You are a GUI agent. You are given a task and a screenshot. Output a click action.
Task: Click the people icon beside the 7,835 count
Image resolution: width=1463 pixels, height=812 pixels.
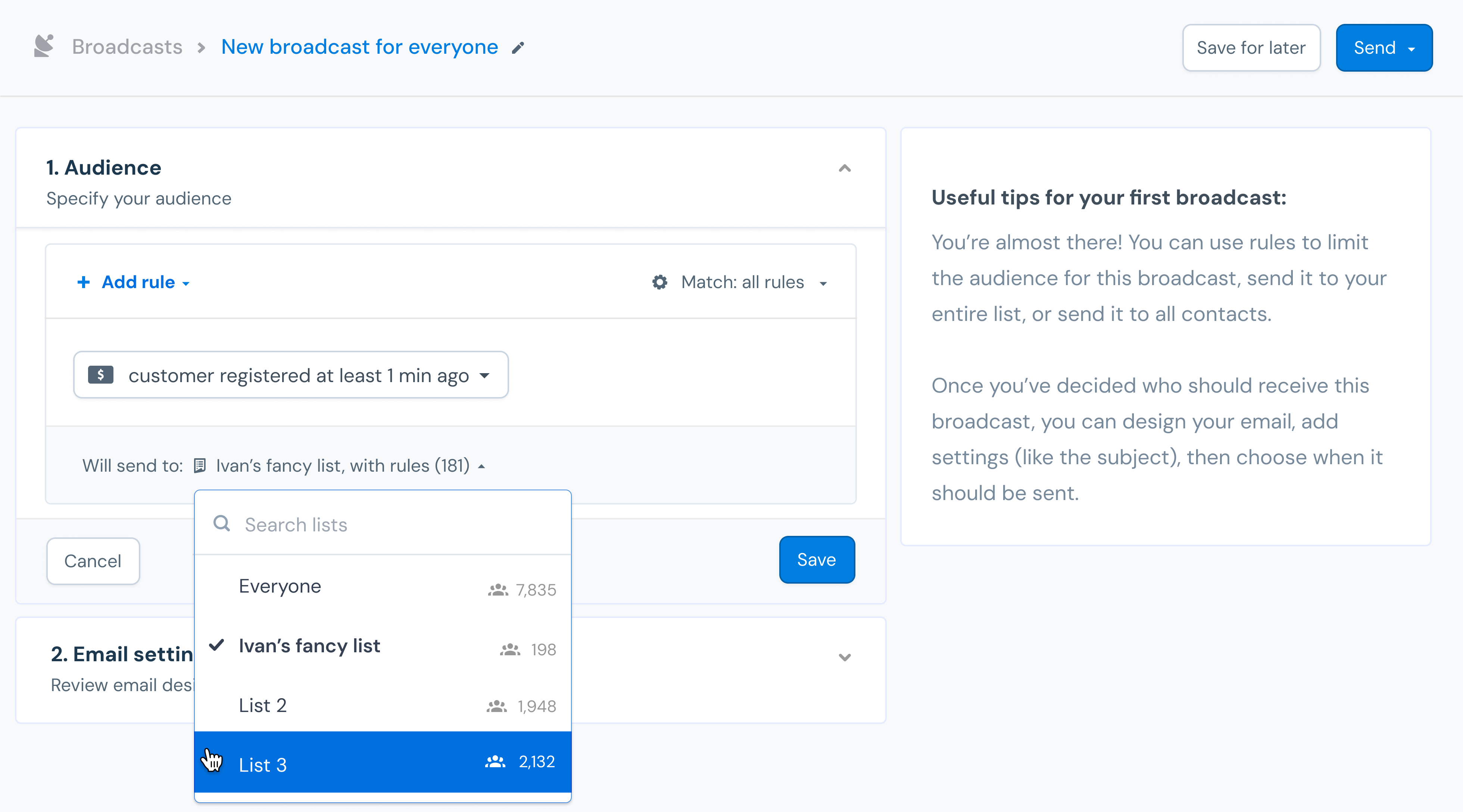click(x=498, y=590)
